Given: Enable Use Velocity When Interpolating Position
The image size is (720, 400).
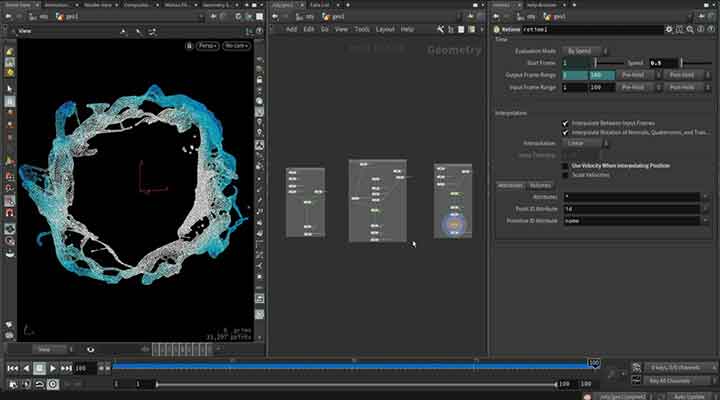Looking at the screenshot, I should tap(565, 166).
